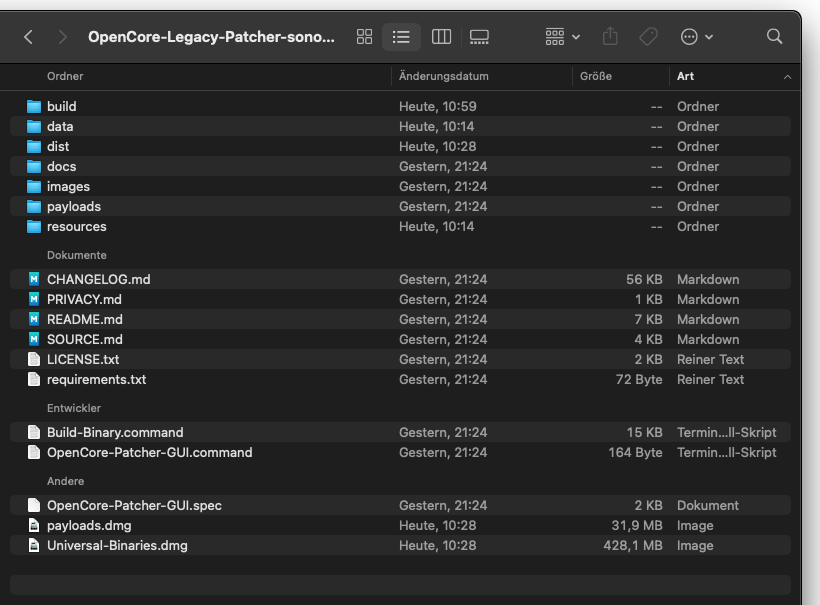Click the Heute, 10:59 date of build
Viewport: 820px width, 605px height.
[x=438, y=107]
